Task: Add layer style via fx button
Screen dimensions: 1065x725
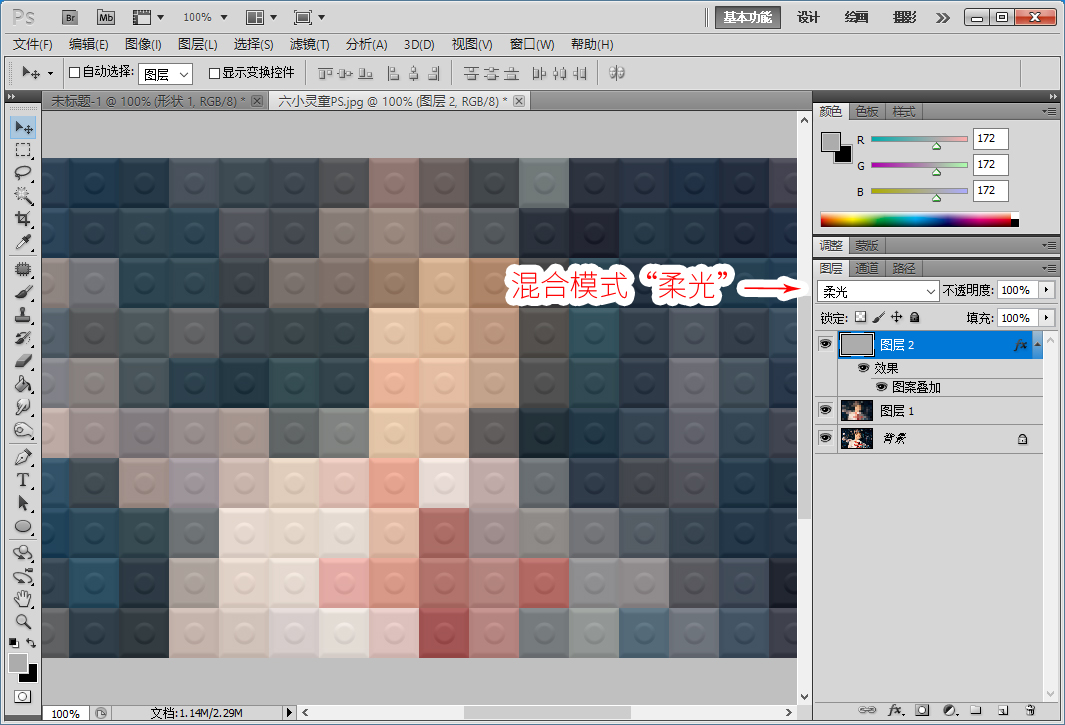Action: pos(895,710)
